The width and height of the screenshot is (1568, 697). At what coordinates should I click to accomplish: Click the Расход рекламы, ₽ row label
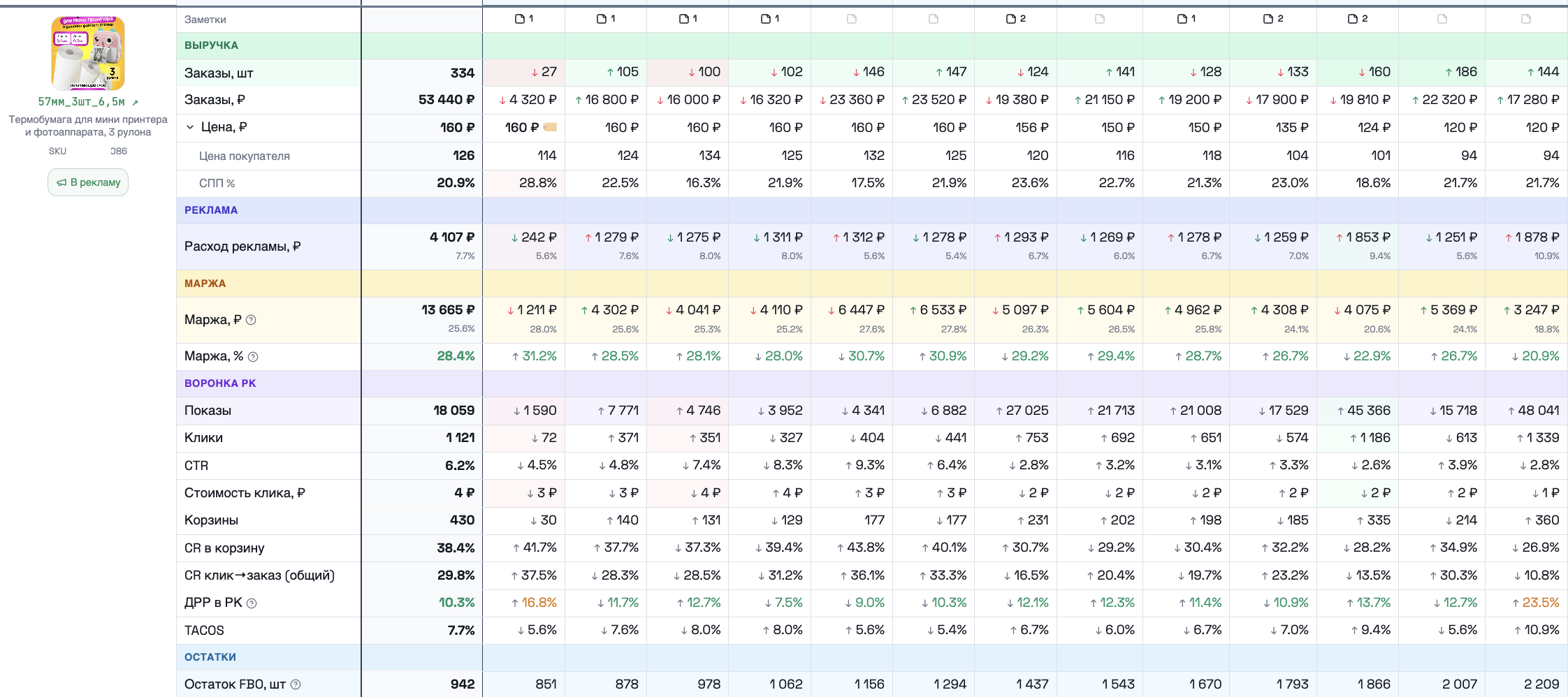point(242,247)
